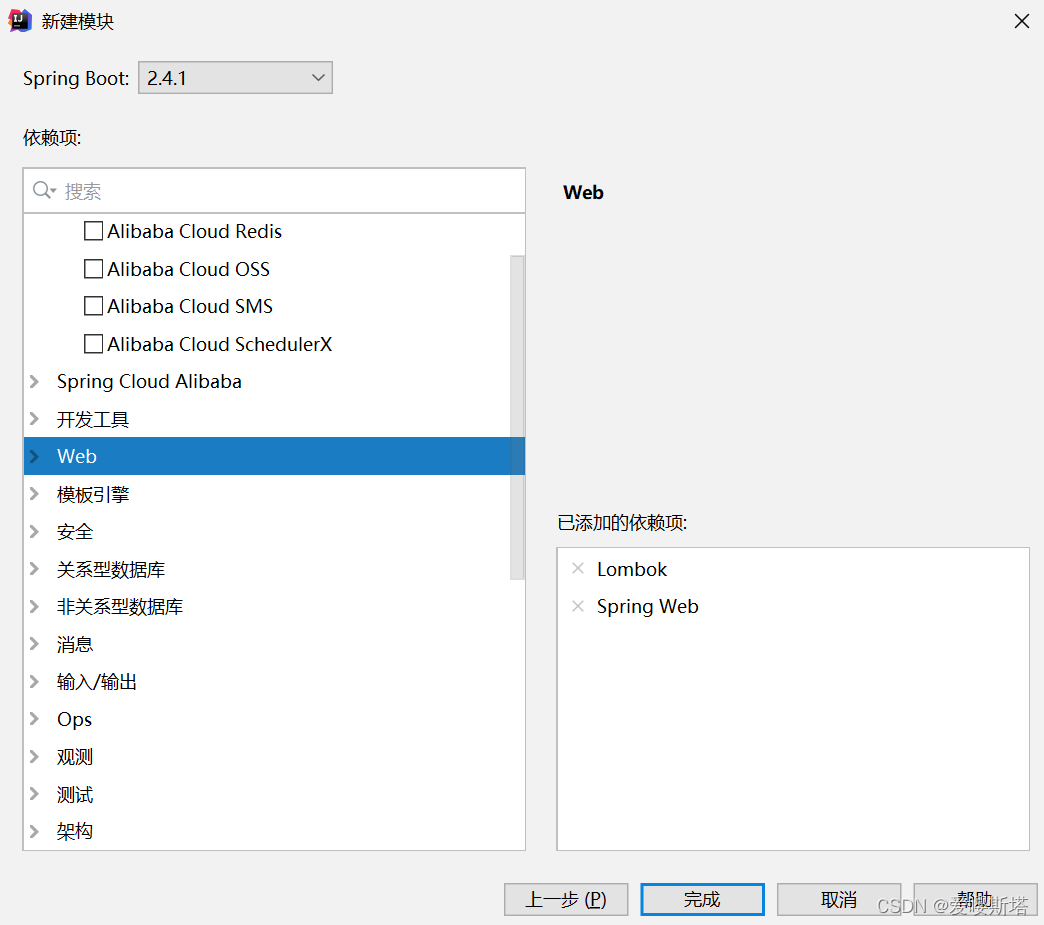Expand the 非关系型数据库 category
1044x925 pixels.
click(x=35, y=606)
